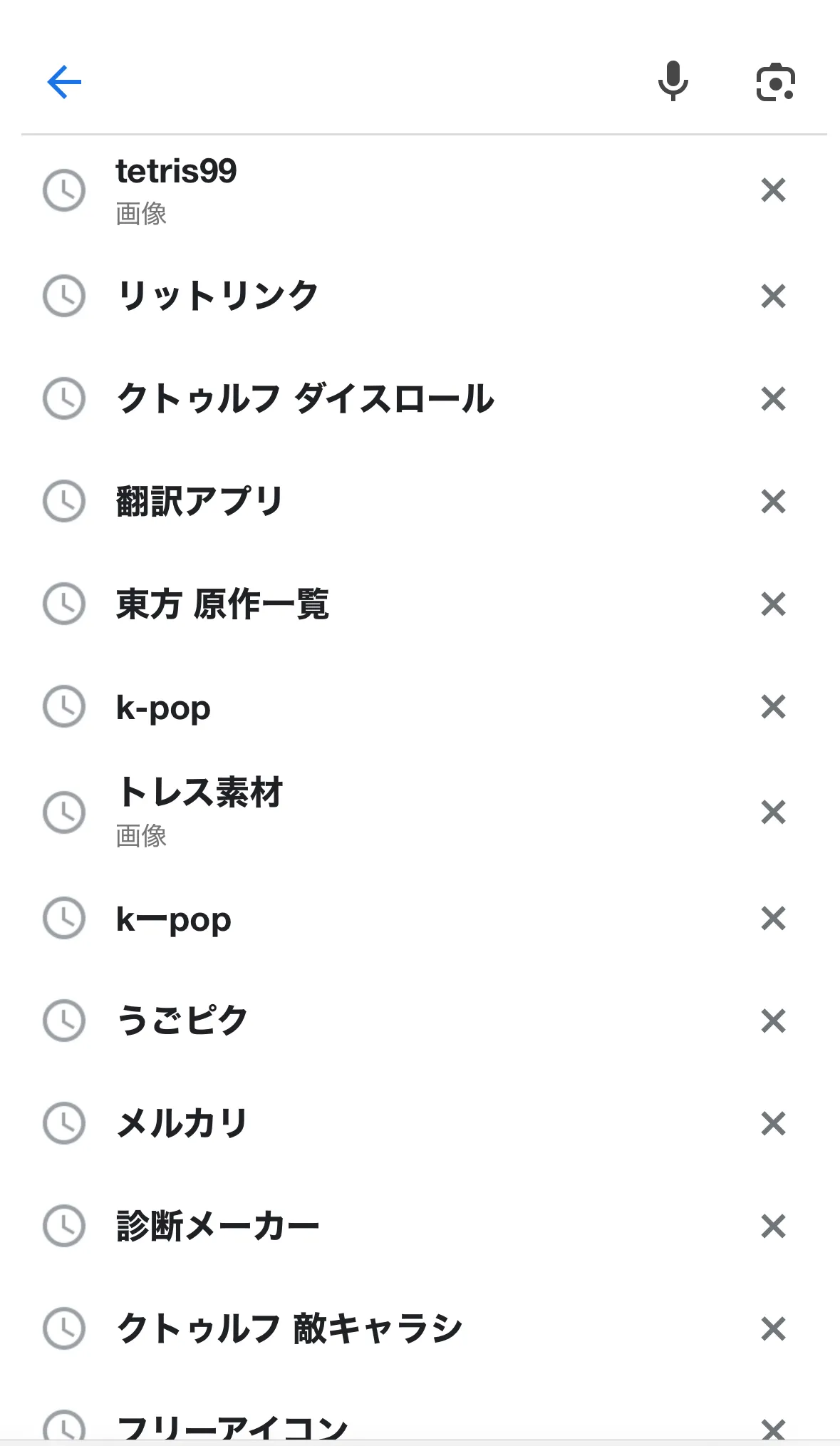
Task: Click clock icon beside メルカリ
Action: coord(64,1123)
